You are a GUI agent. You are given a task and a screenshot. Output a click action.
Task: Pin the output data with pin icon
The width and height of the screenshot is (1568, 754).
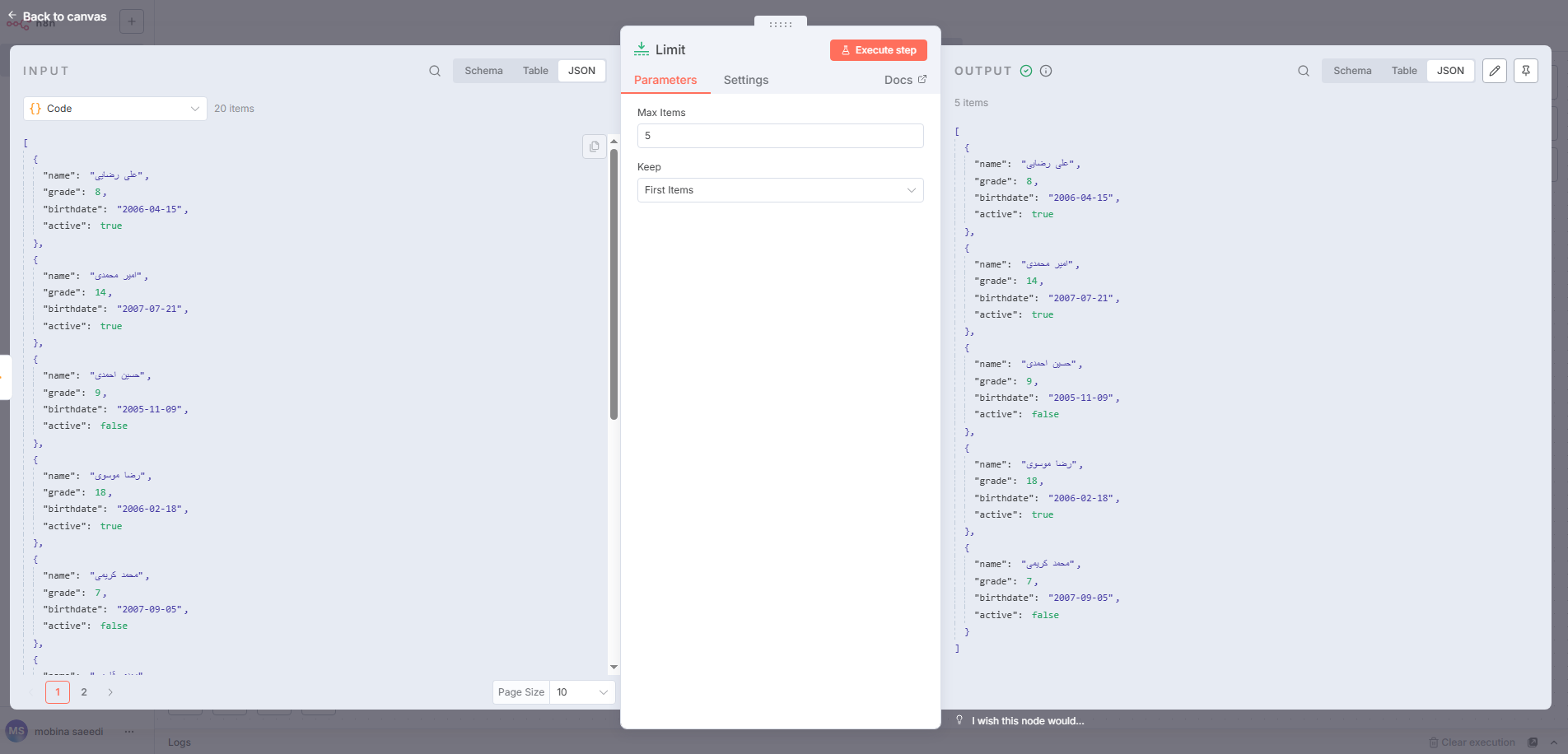point(1526,71)
